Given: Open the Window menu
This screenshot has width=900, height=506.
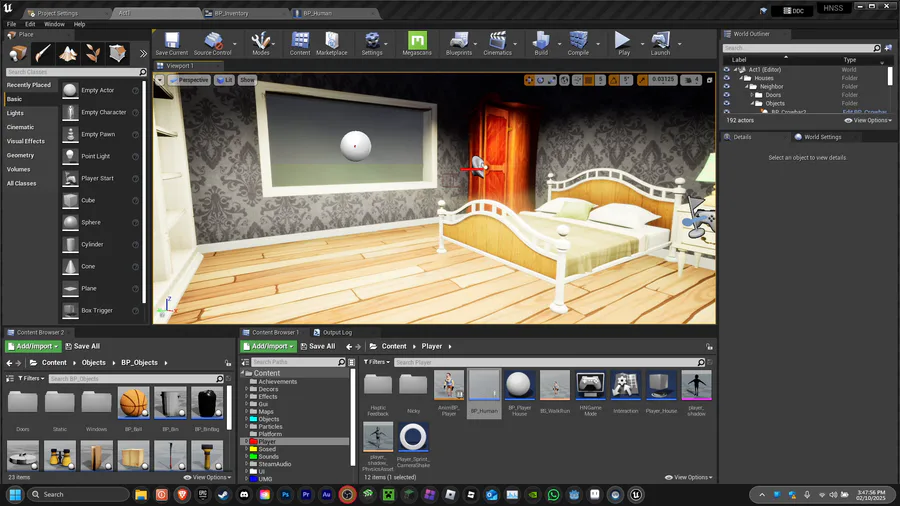Looking at the screenshot, I should coord(54,24).
